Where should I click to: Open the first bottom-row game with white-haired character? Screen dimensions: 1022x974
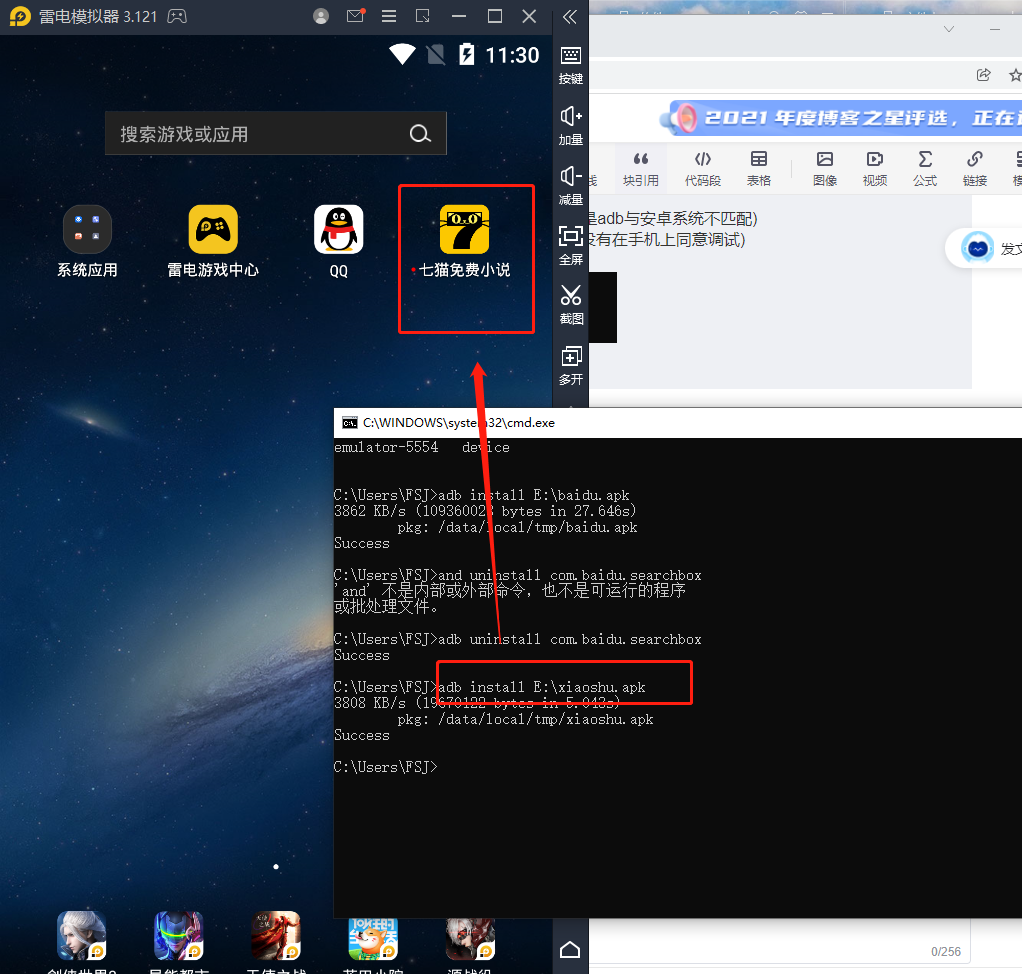81,936
